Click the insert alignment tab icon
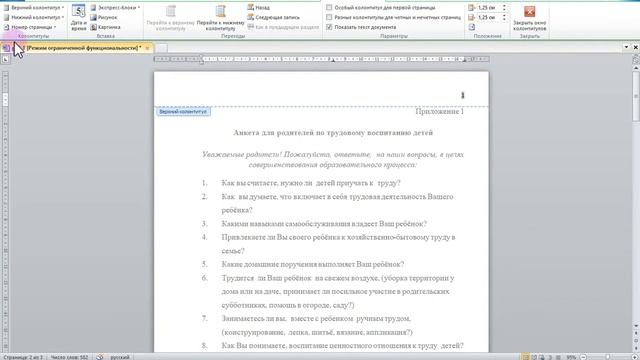The image size is (640, 360). click(x=471, y=27)
